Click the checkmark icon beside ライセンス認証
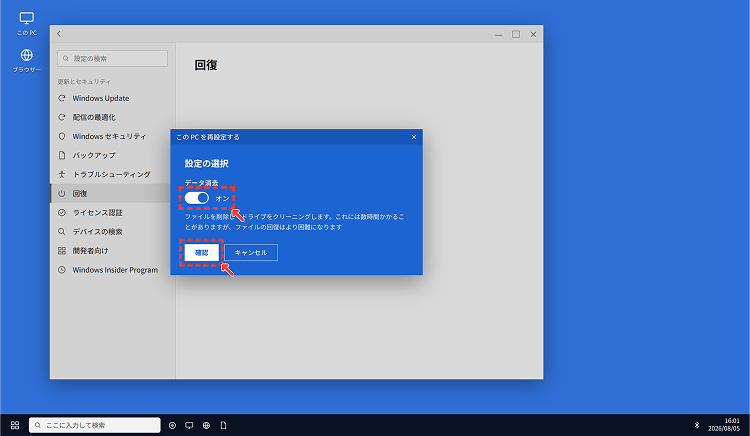Image resolution: width=750 pixels, height=436 pixels. coord(62,213)
